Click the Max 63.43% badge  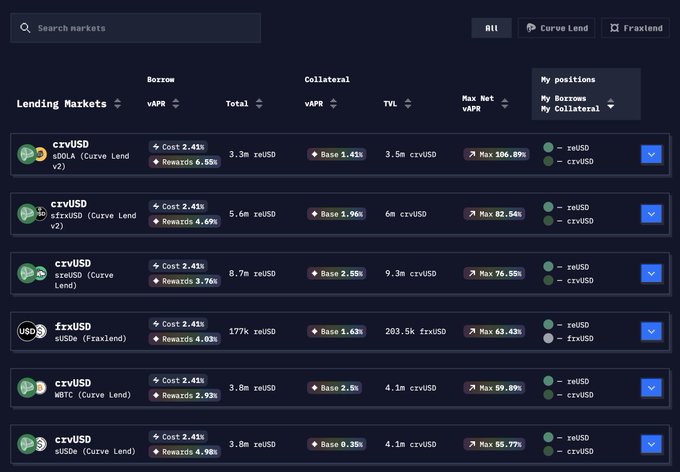click(x=494, y=331)
